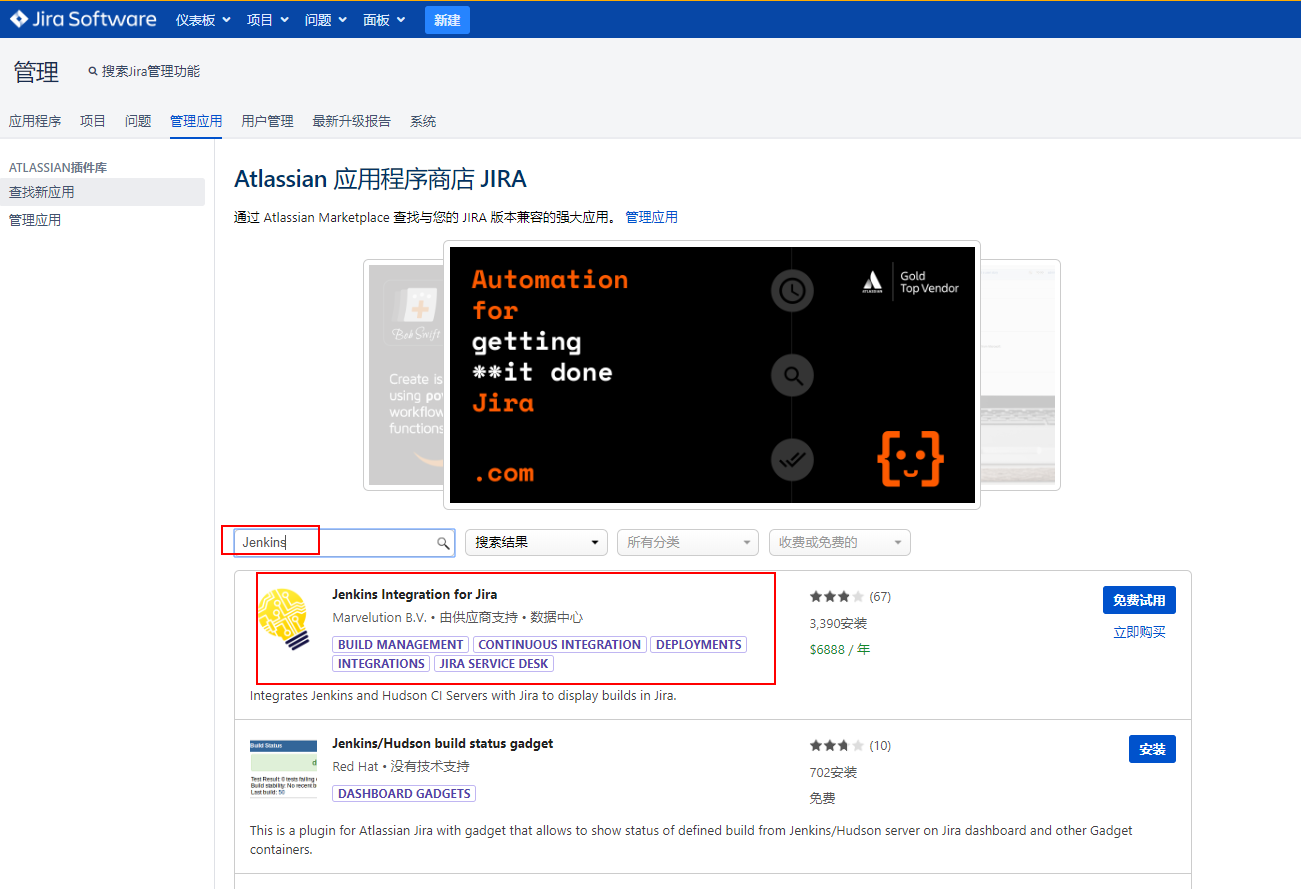Click the CONTINUOUS INTEGRATION tag
Image resolution: width=1301 pixels, height=889 pixels.
(560, 645)
